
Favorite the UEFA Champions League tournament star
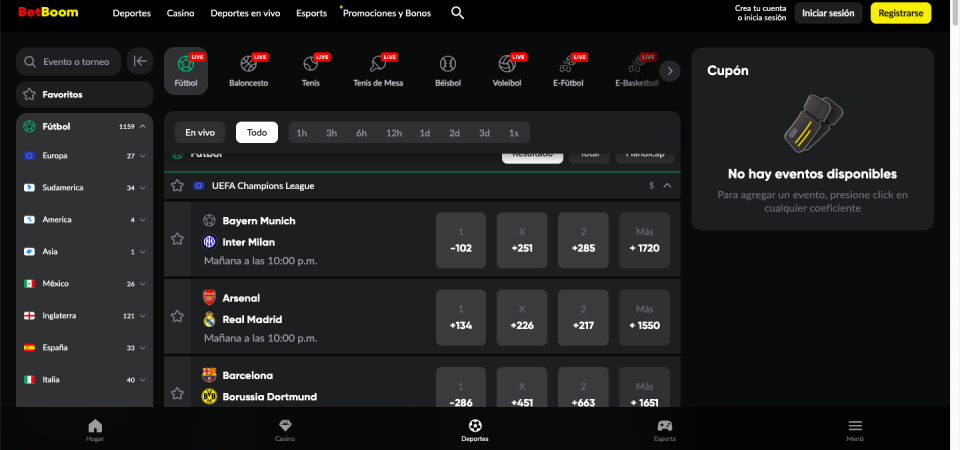pyautogui.click(x=178, y=186)
